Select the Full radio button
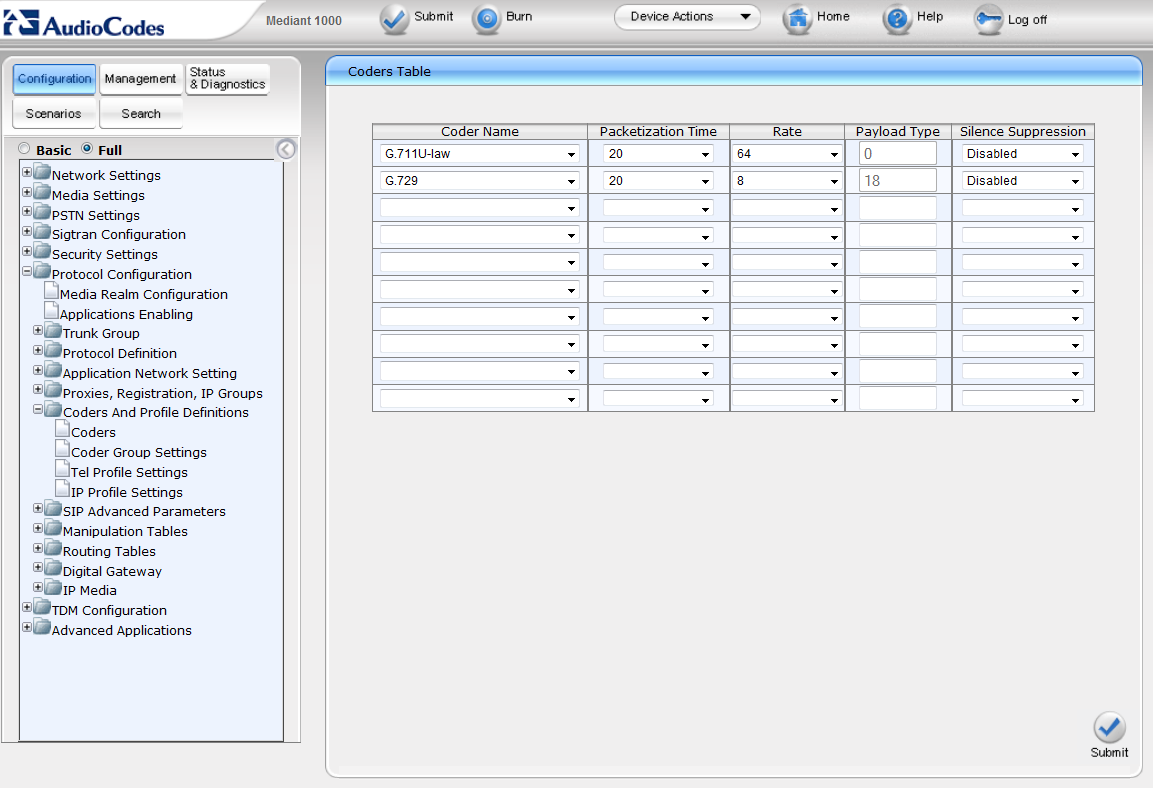The image size is (1153, 788). (x=87, y=149)
